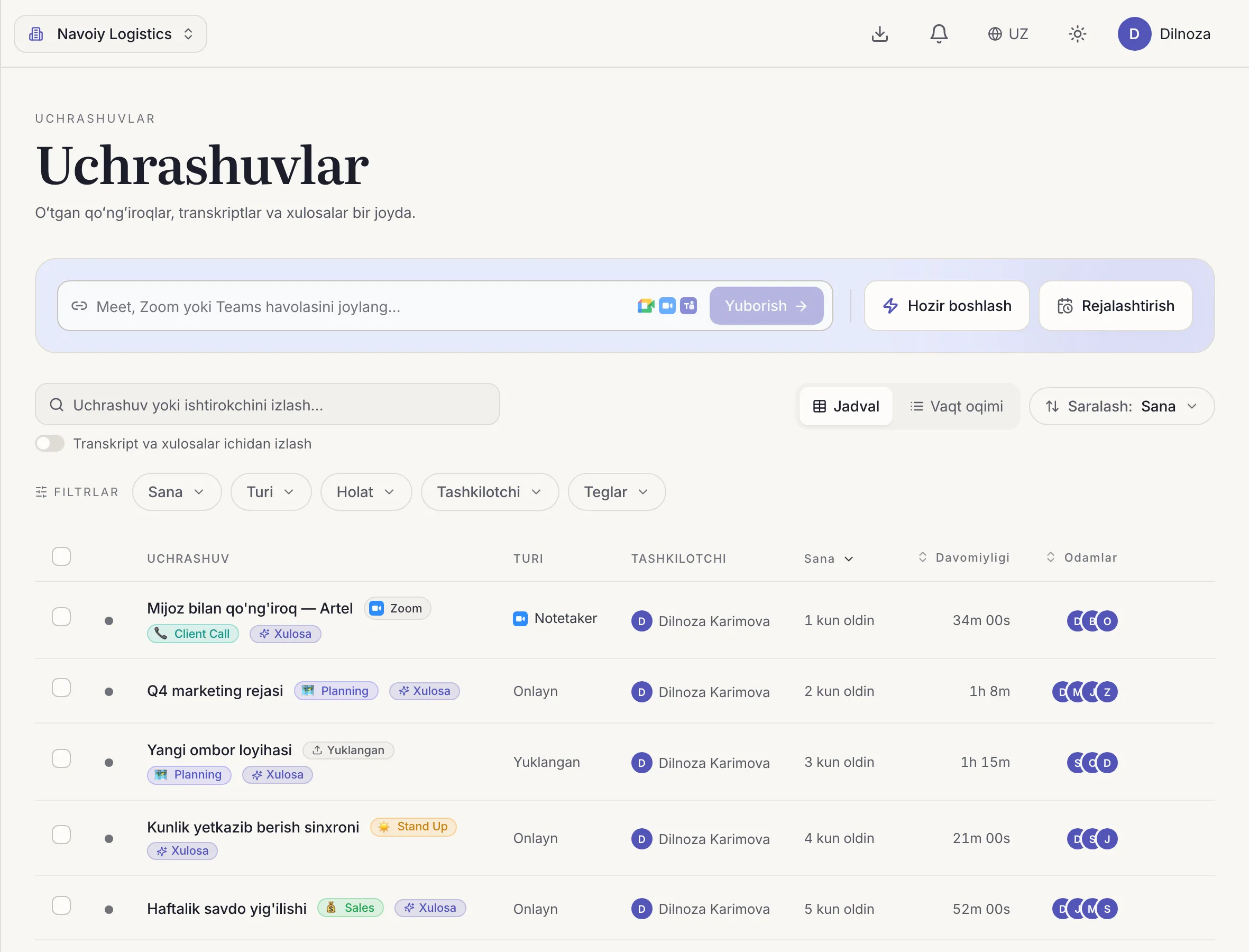The image size is (1249, 952).
Task: Click Rejalashtirish button
Action: pyautogui.click(x=1115, y=306)
